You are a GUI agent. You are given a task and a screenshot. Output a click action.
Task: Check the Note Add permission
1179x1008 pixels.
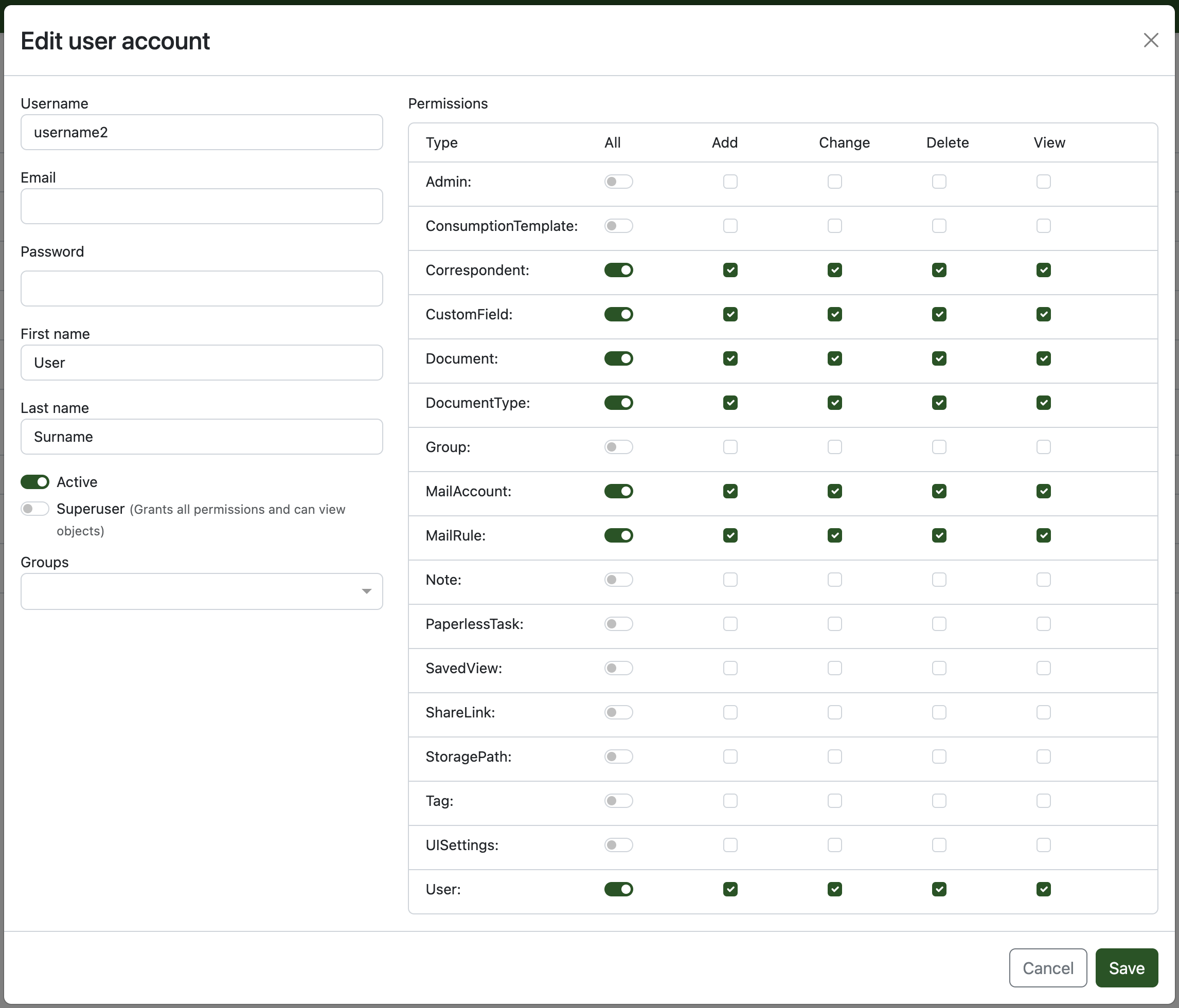point(730,580)
